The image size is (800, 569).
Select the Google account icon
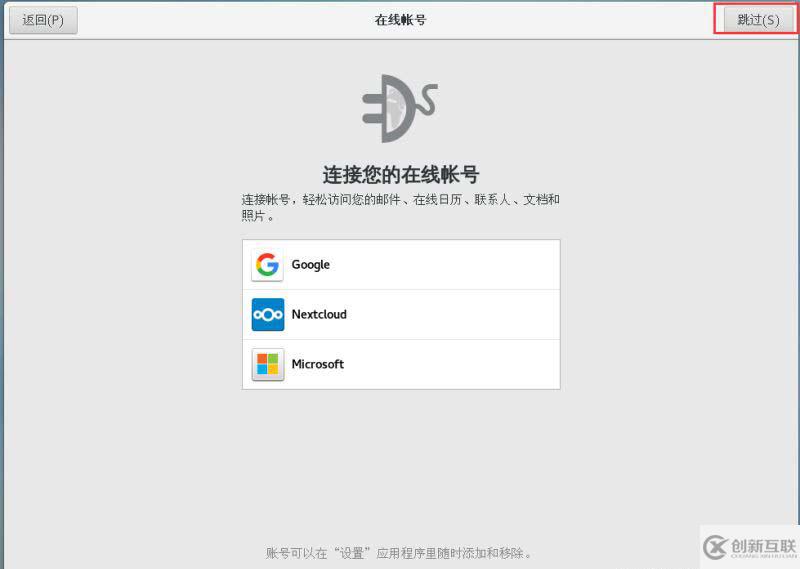[x=267, y=265]
